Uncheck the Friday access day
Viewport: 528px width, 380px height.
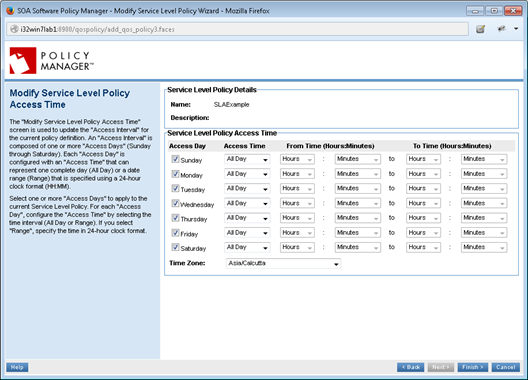(175, 232)
